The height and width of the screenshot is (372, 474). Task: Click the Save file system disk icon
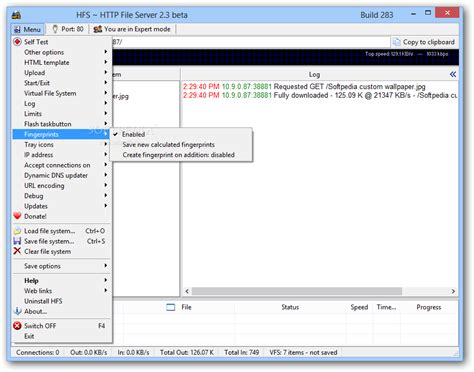tap(17, 241)
